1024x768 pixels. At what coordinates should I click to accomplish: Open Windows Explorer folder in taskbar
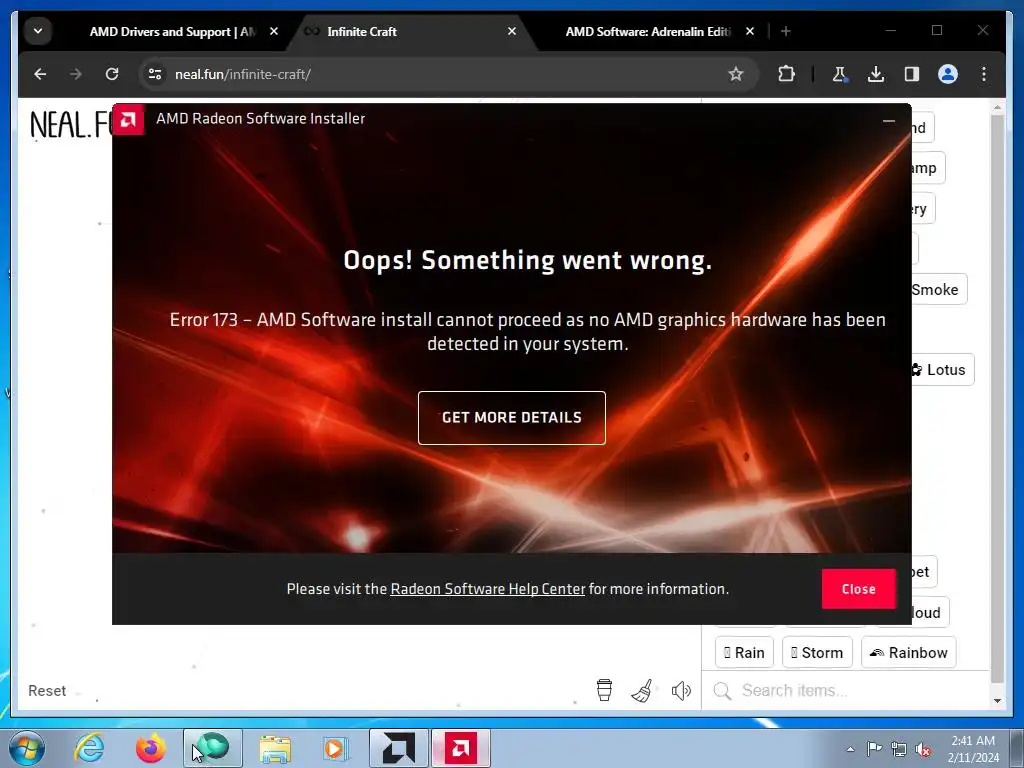coord(275,748)
